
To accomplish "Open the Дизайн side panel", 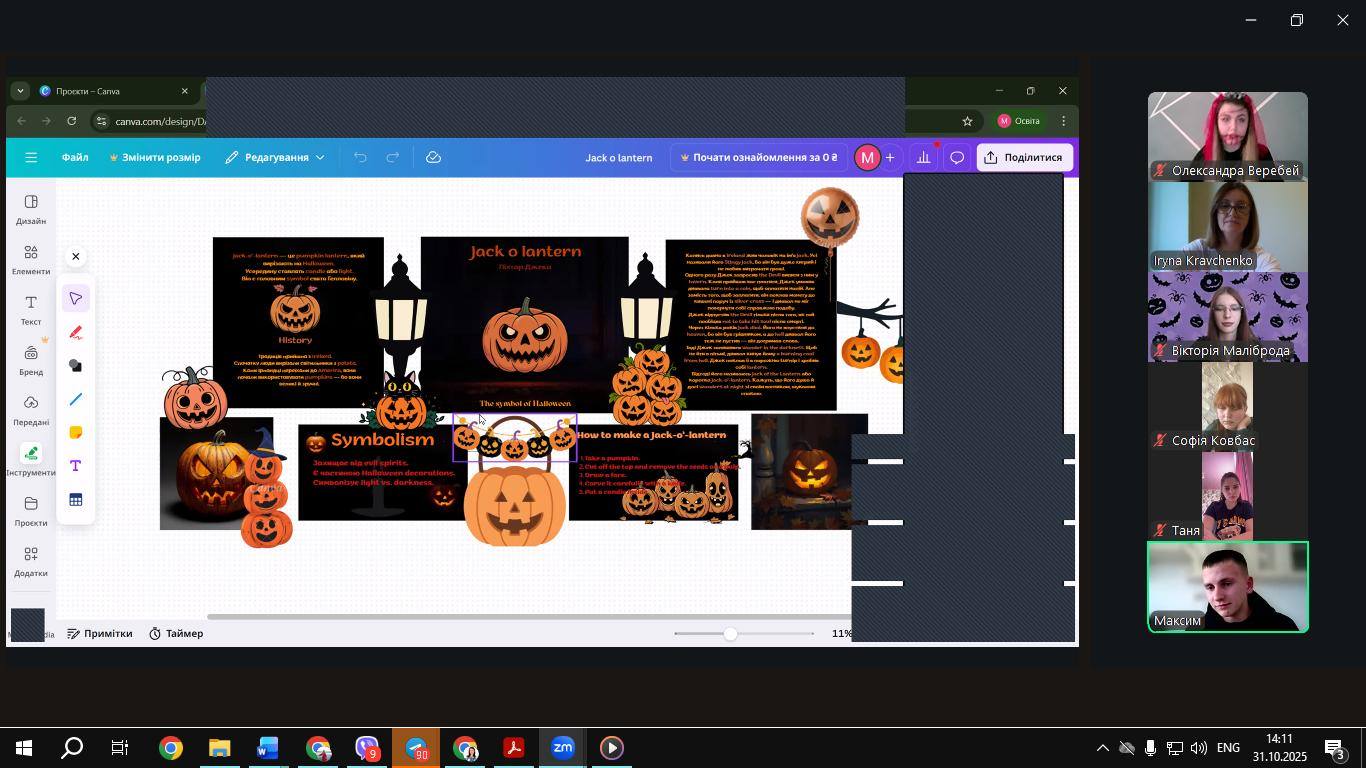I will click(x=31, y=210).
